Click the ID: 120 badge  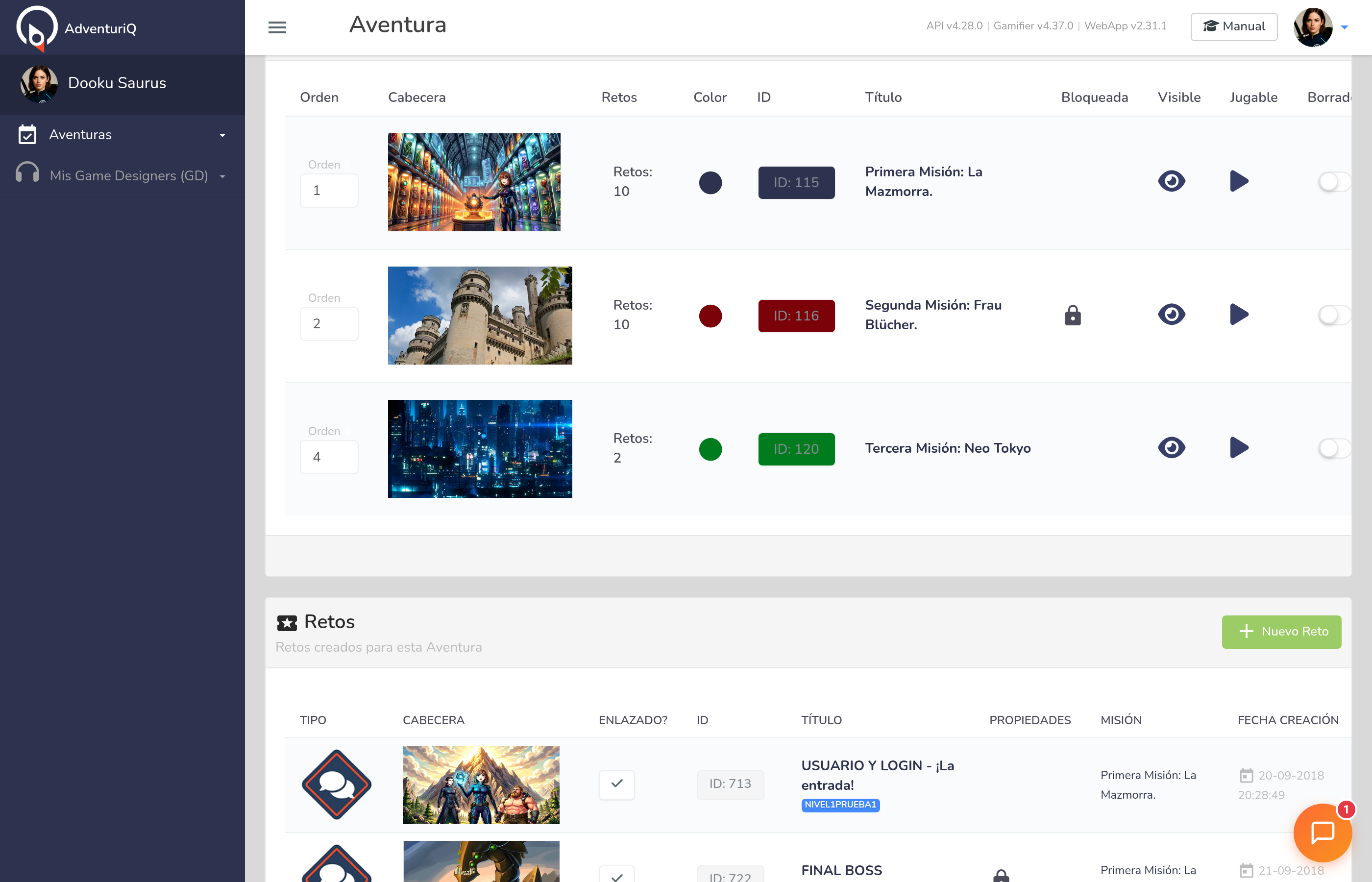click(797, 450)
